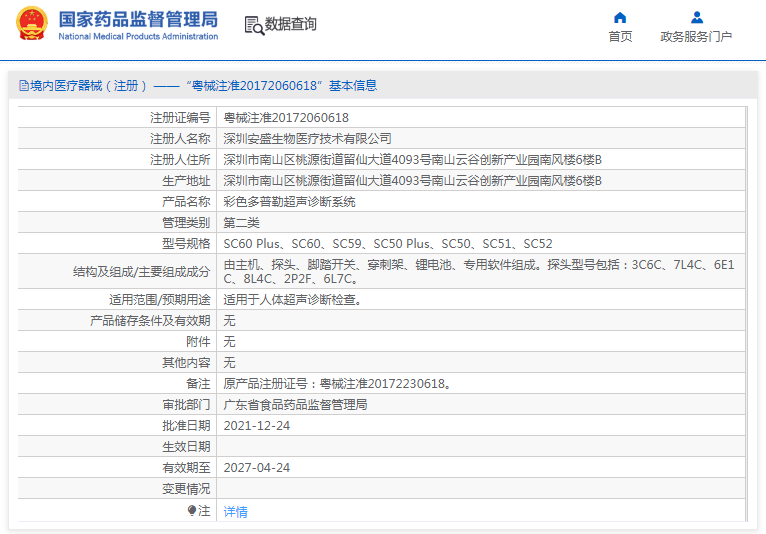Click the 结构及组成/主要组成成分 label
Viewport: 766px width, 534px height.
tap(142, 272)
